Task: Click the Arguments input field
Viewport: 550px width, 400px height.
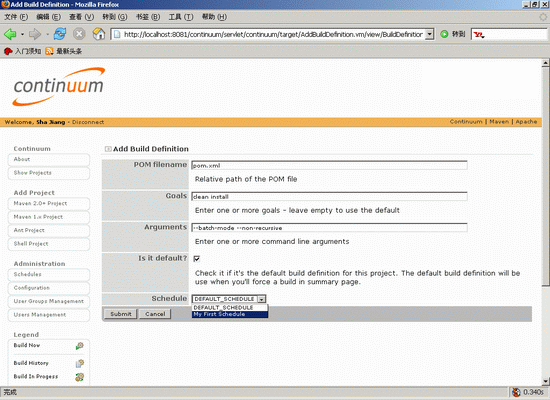Action: (x=329, y=228)
